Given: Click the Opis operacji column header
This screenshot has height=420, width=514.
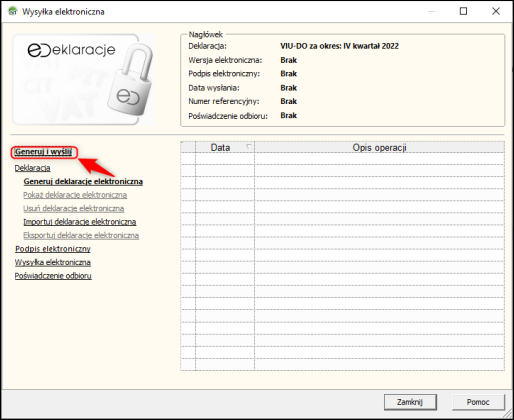Looking at the screenshot, I should click(x=379, y=148).
